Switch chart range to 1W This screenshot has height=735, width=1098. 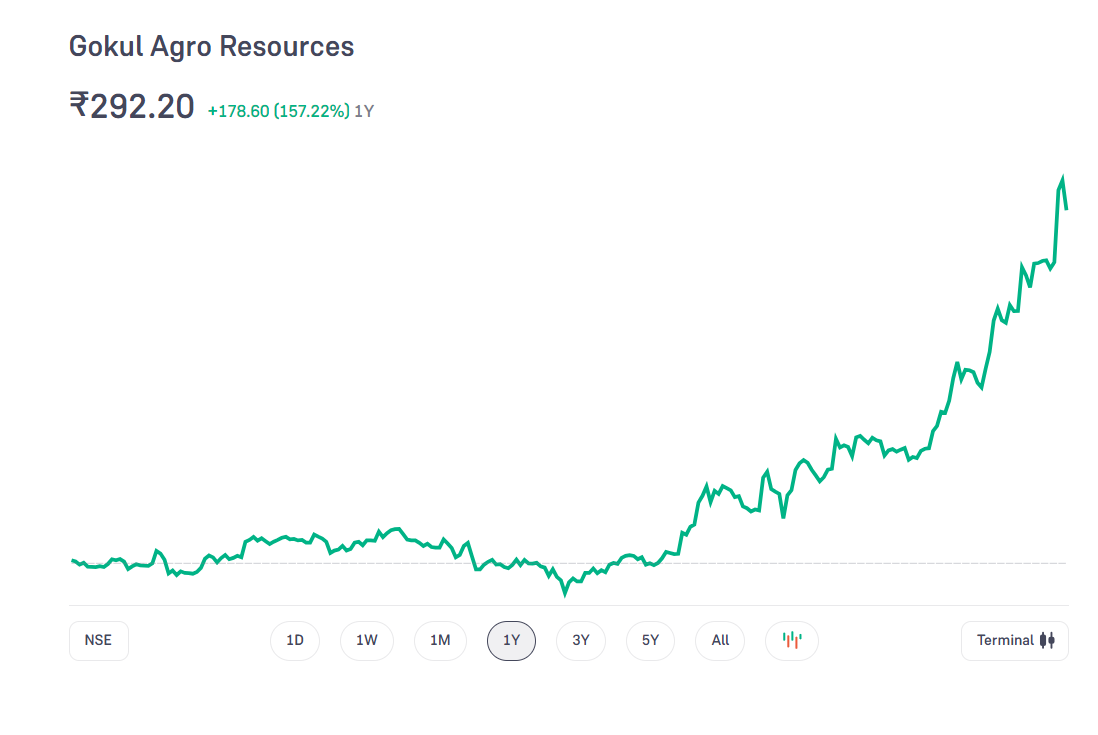click(x=367, y=640)
